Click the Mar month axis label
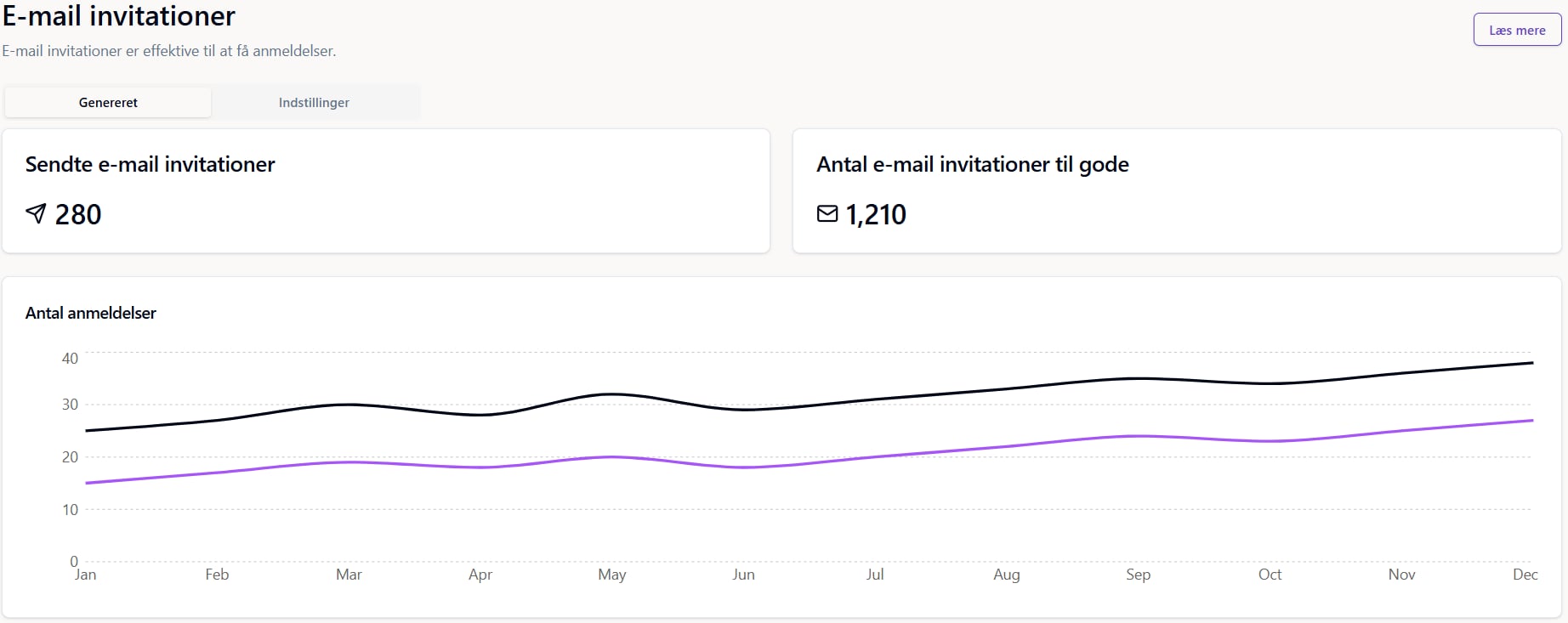 click(x=349, y=575)
